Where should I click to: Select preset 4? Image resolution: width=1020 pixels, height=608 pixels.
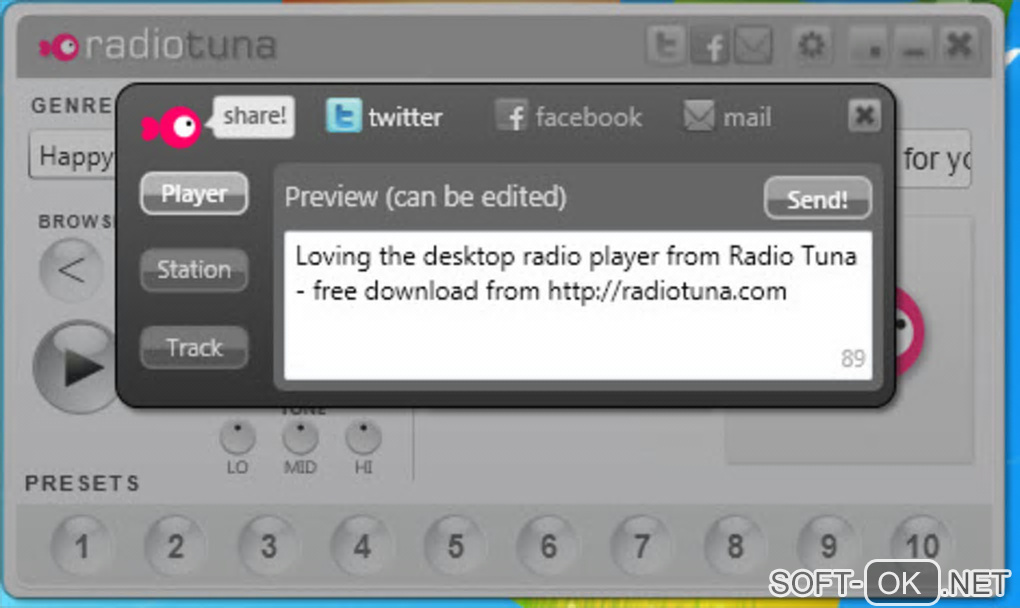tap(362, 546)
